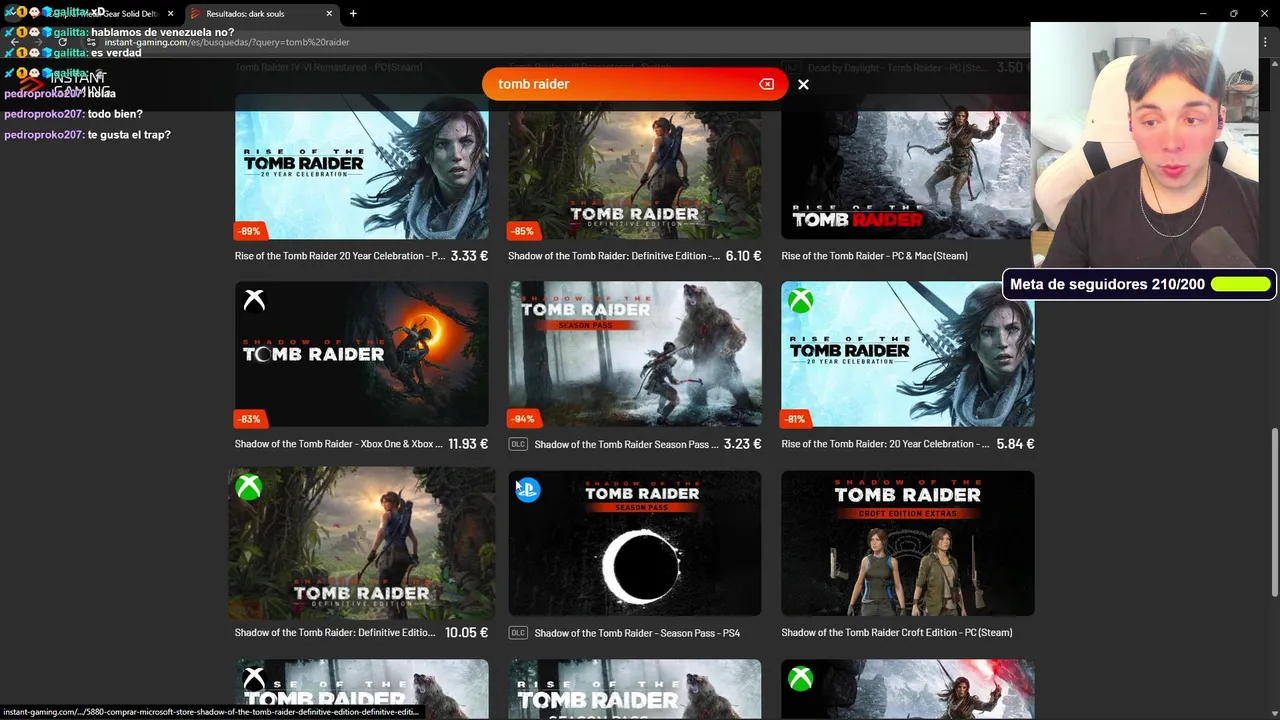Click the -85% discount badge

tap(522, 231)
